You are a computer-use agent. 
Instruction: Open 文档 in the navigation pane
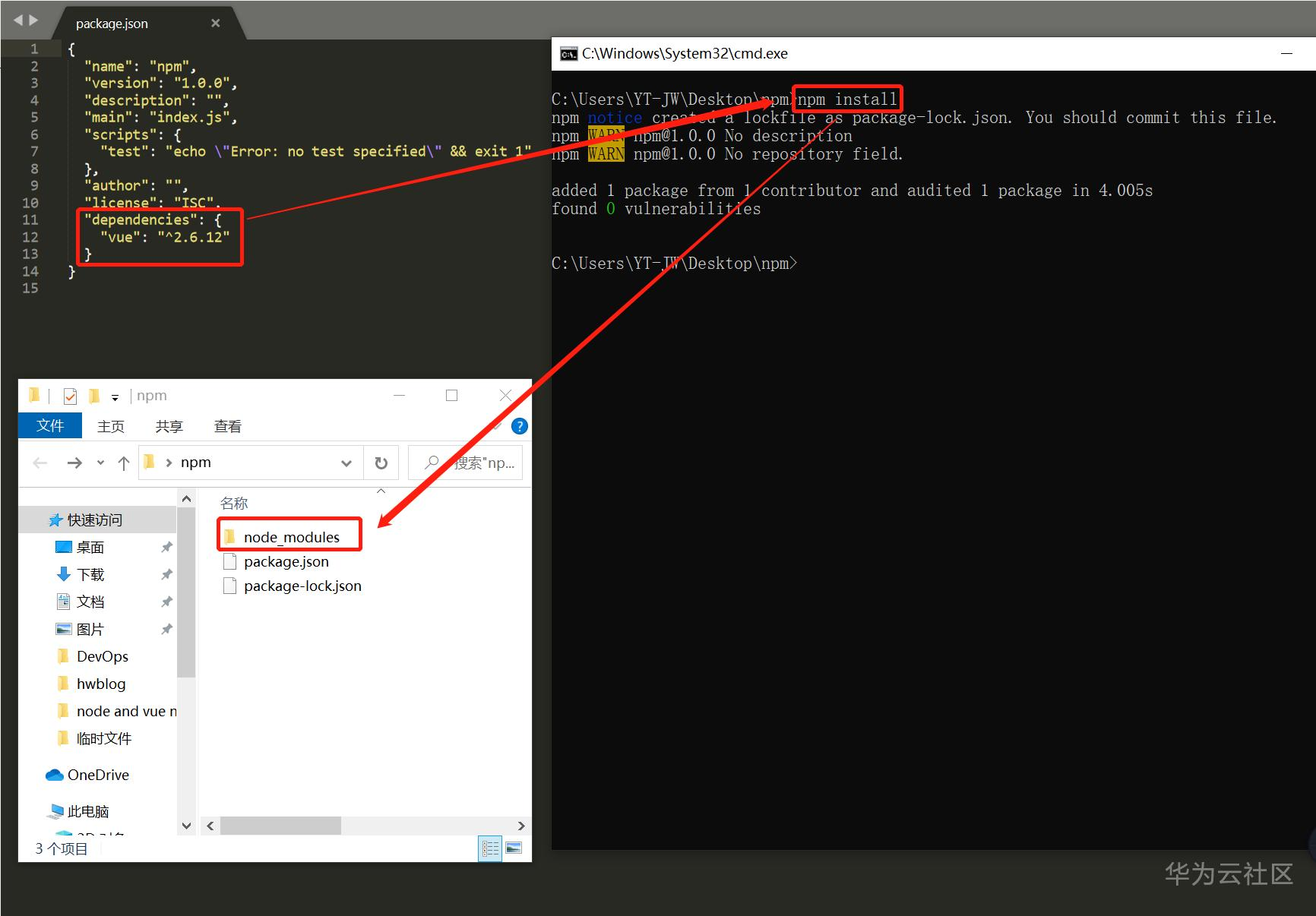click(90, 602)
